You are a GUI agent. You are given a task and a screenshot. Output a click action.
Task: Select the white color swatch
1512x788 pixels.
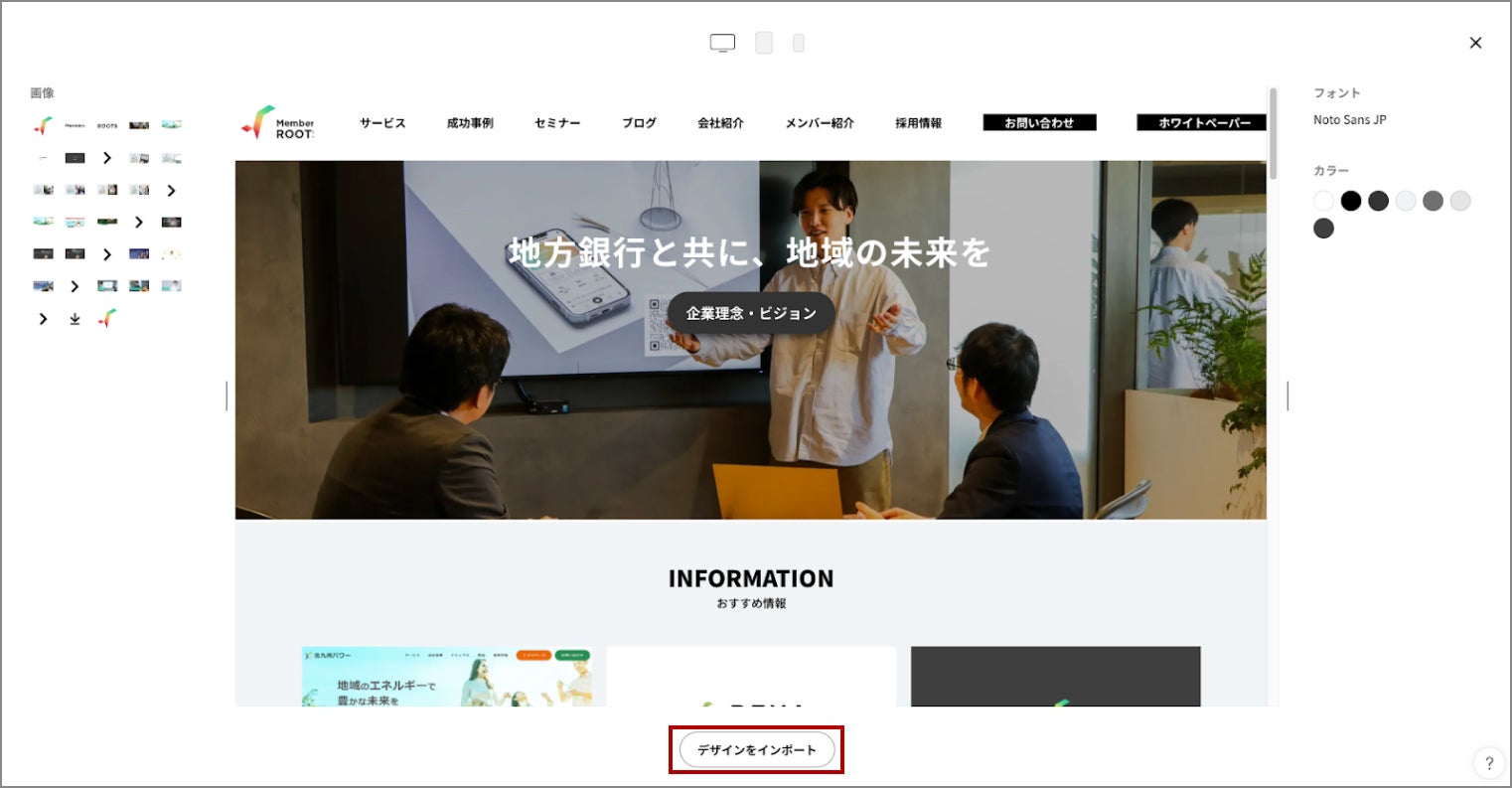[x=1323, y=201]
